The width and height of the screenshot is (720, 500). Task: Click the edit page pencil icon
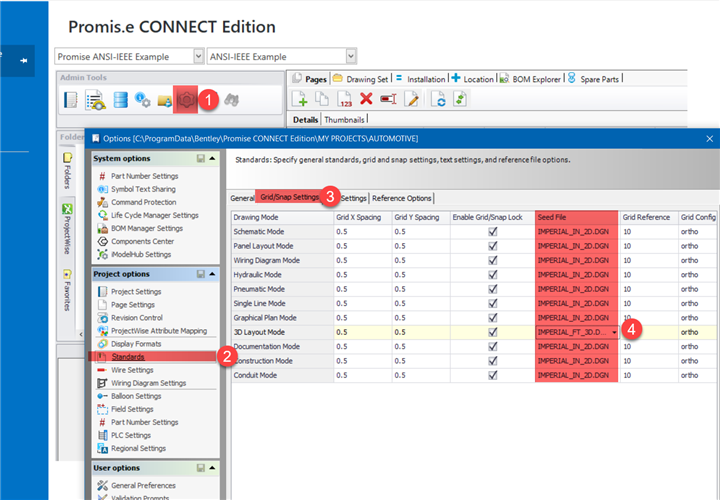[411, 99]
